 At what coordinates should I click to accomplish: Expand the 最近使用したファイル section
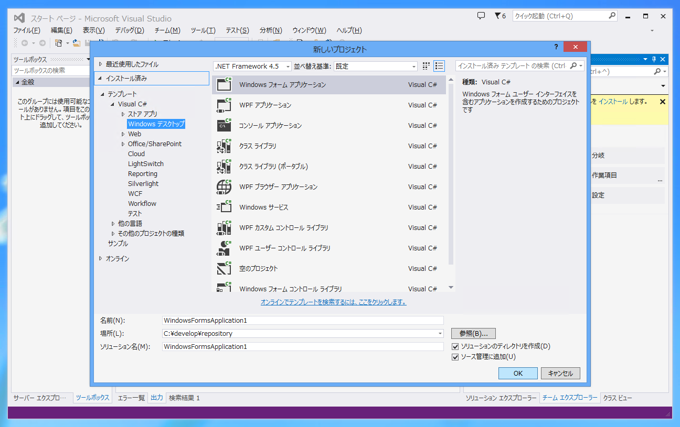100,64
